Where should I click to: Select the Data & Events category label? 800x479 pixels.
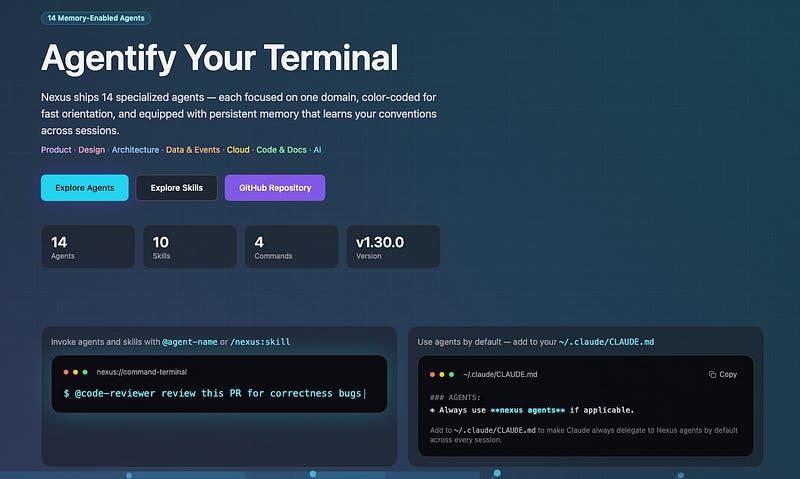click(x=193, y=149)
